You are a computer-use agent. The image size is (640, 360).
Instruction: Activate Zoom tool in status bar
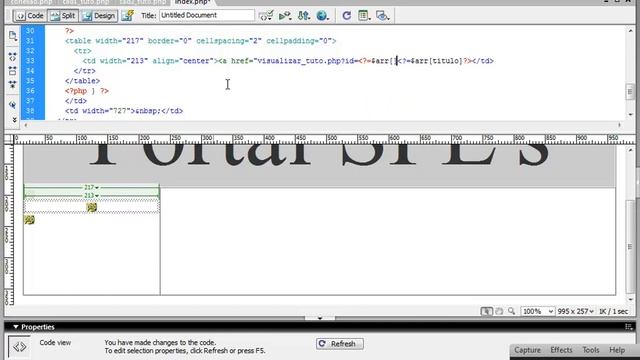pyautogui.click(x=511, y=311)
